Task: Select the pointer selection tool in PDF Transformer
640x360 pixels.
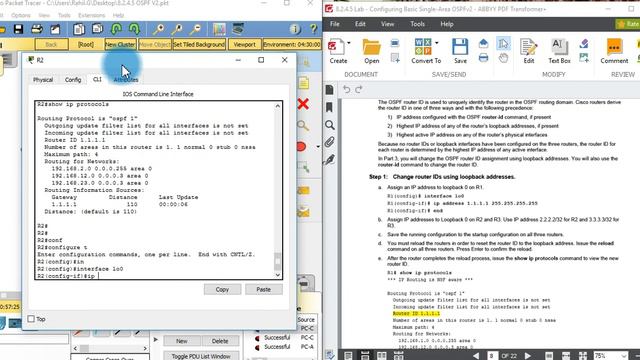Action: tap(503, 43)
